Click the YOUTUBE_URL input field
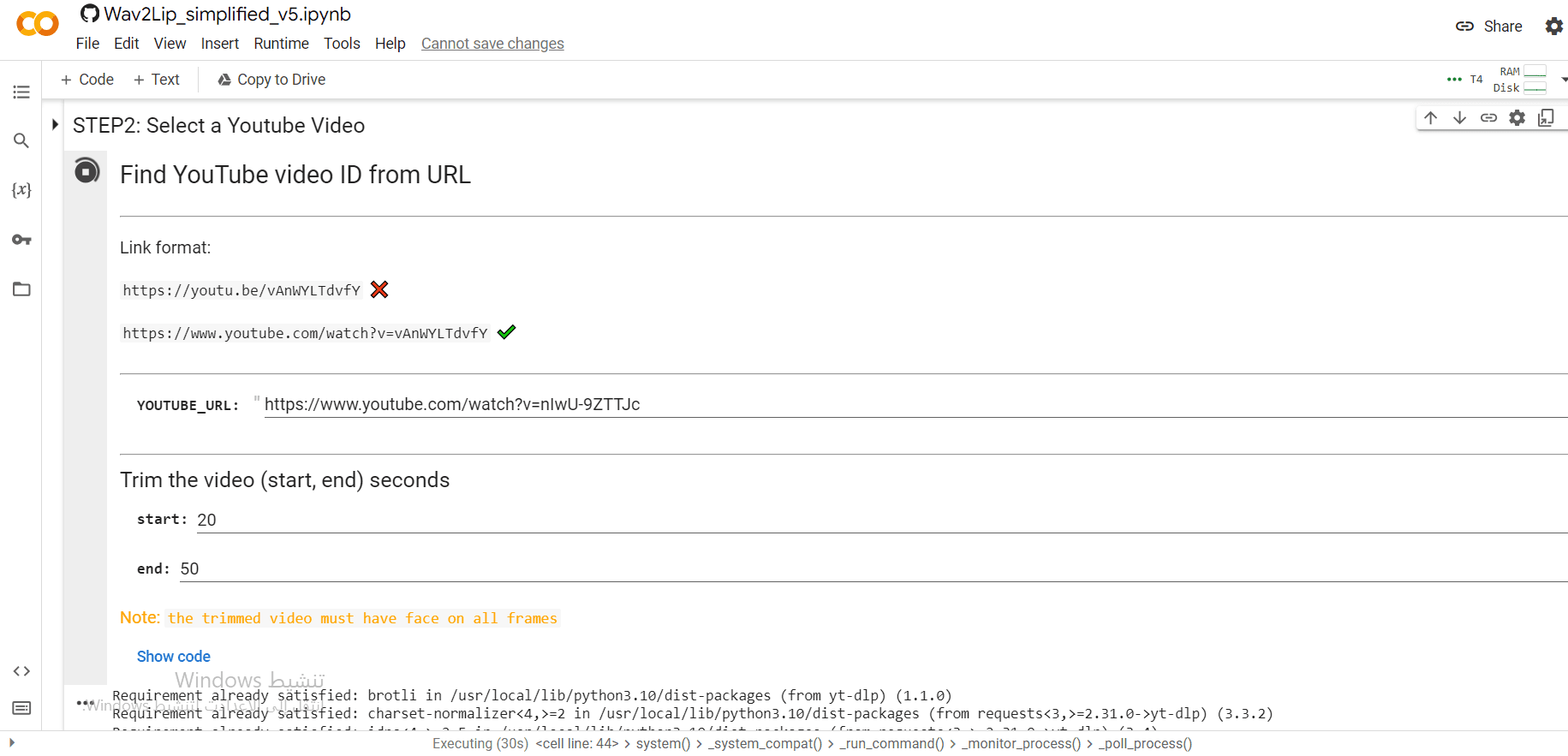 (x=856, y=405)
